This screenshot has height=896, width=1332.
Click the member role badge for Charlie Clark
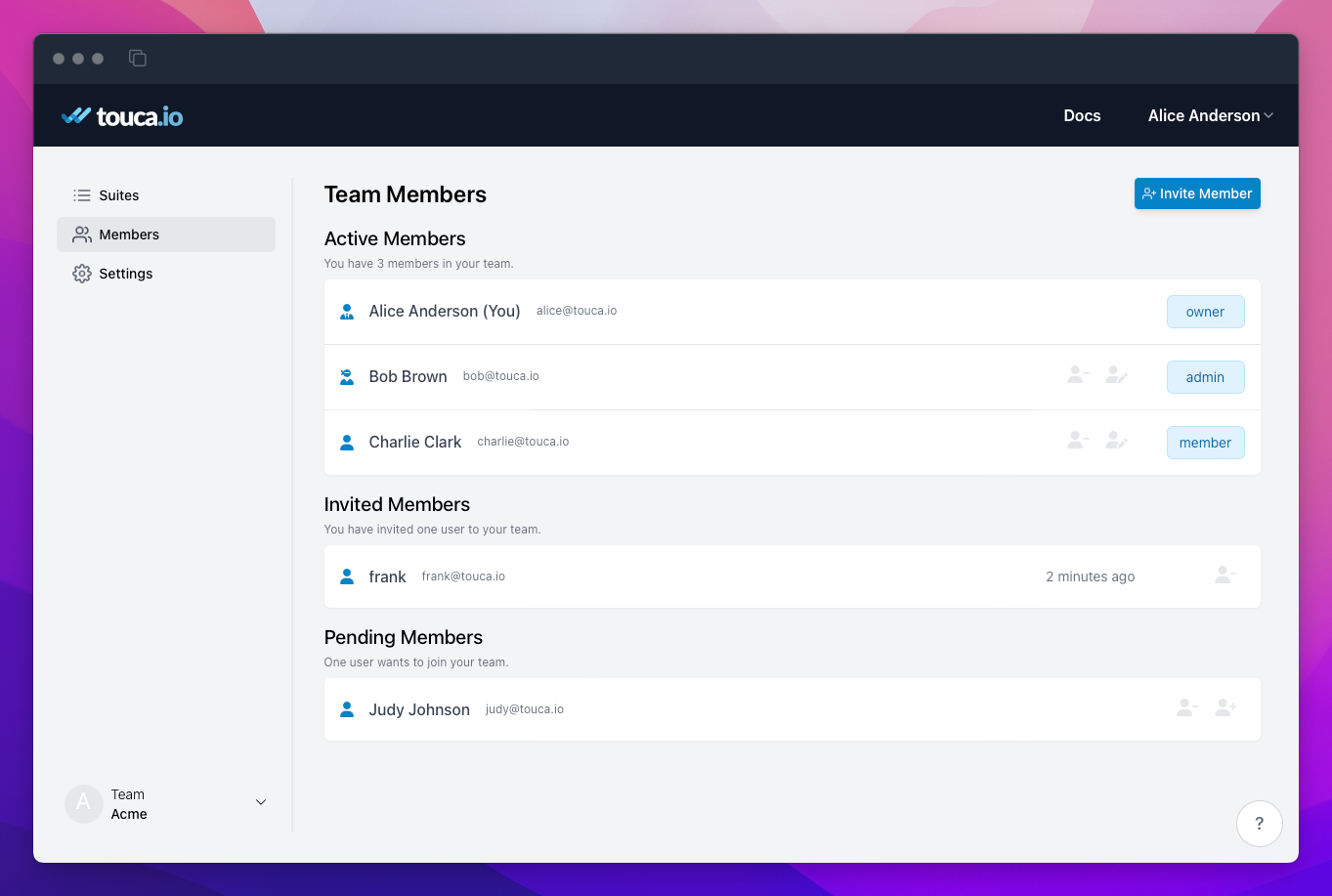(1205, 443)
